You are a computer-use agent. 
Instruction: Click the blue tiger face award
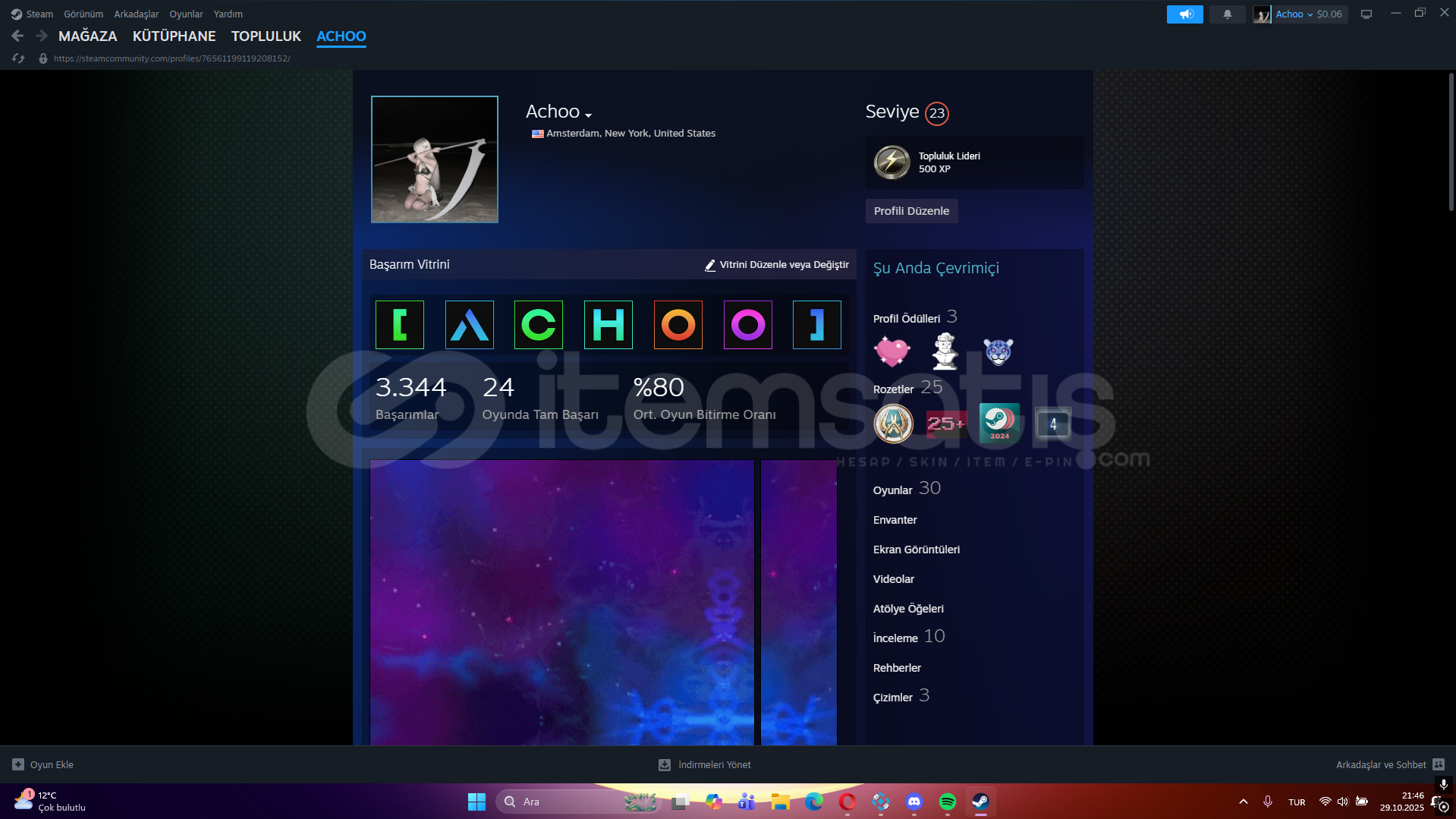pos(998,351)
